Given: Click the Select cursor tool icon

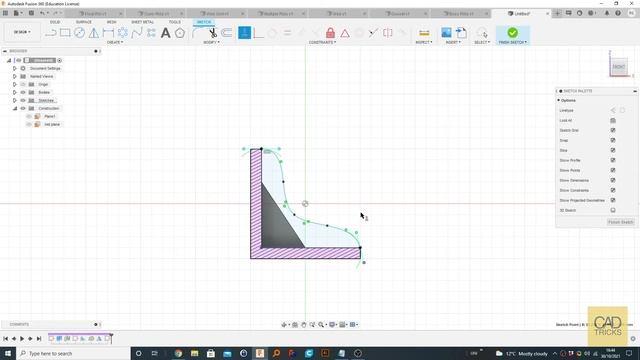Looking at the screenshot, I should tap(482, 33).
